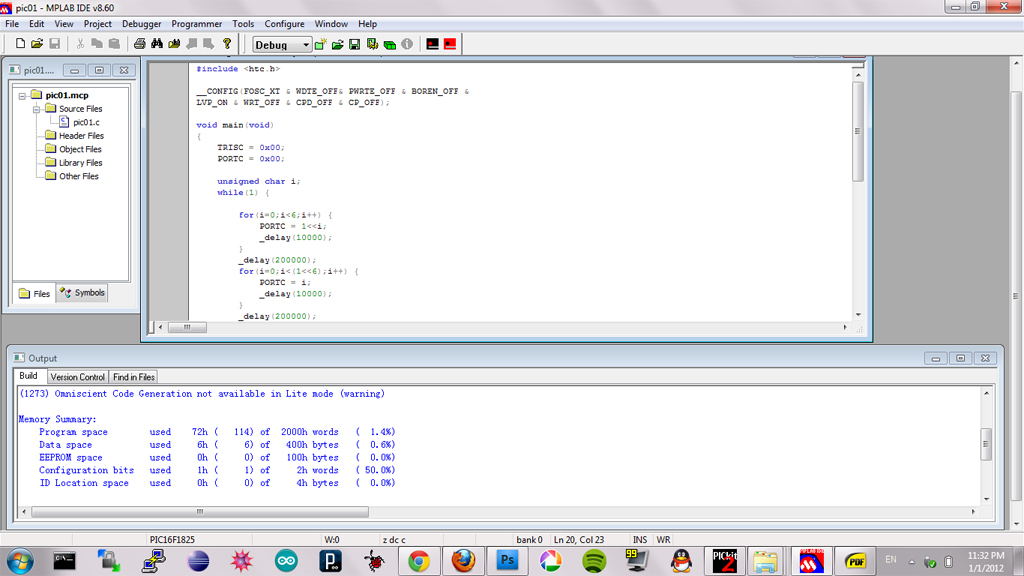Click the grey info circle icon

407,44
